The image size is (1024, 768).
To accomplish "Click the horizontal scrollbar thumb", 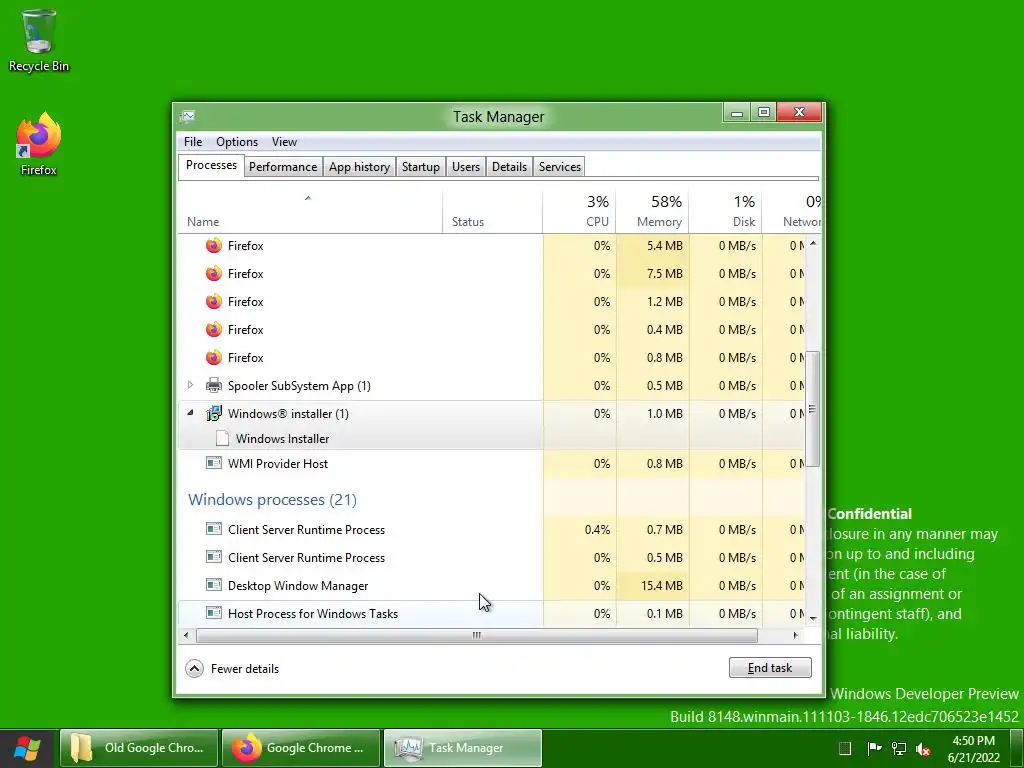I will point(477,635).
